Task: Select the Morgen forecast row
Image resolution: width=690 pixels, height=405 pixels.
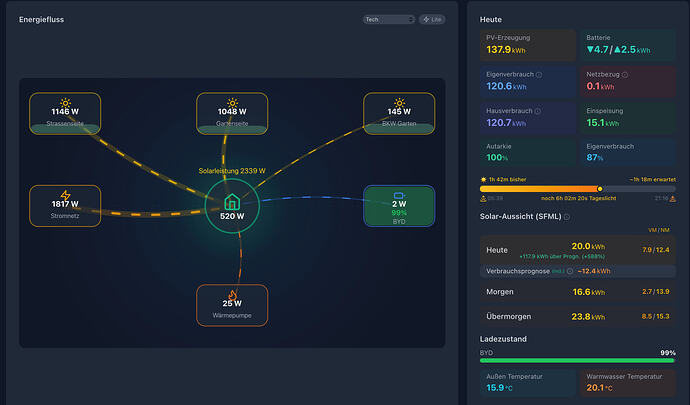Action: click(x=577, y=292)
